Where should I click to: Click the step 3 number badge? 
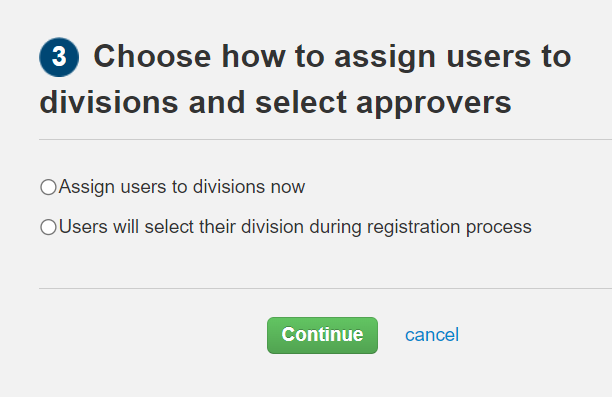pos(59,57)
